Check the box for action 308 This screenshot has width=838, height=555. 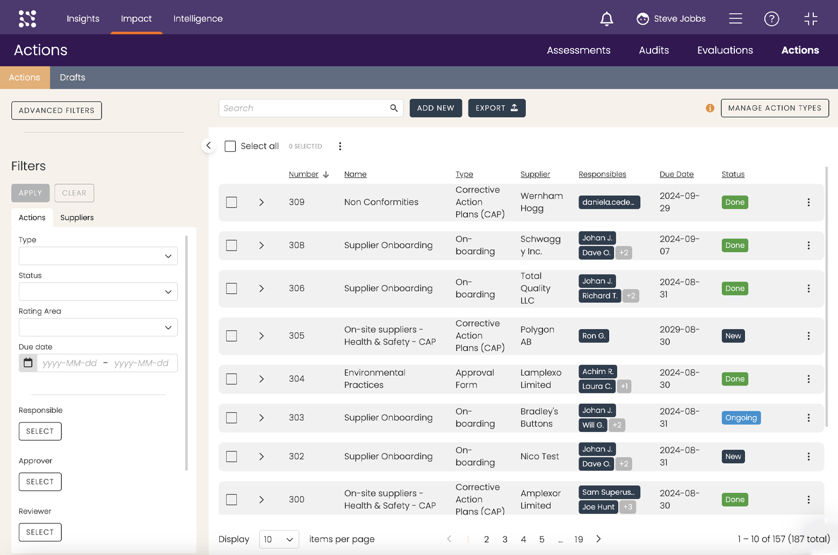[231, 245]
